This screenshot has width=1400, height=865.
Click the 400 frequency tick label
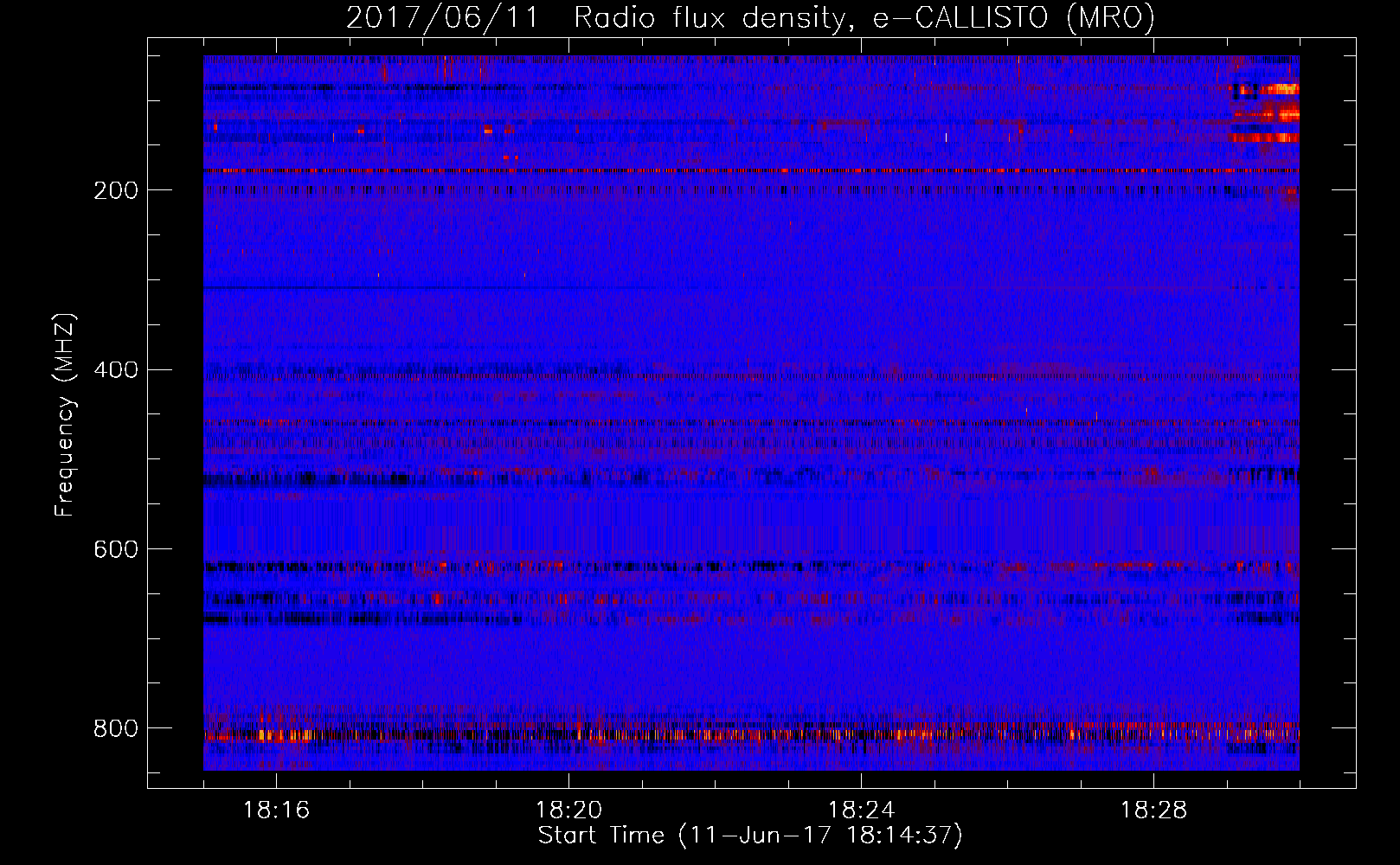point(115,369)
